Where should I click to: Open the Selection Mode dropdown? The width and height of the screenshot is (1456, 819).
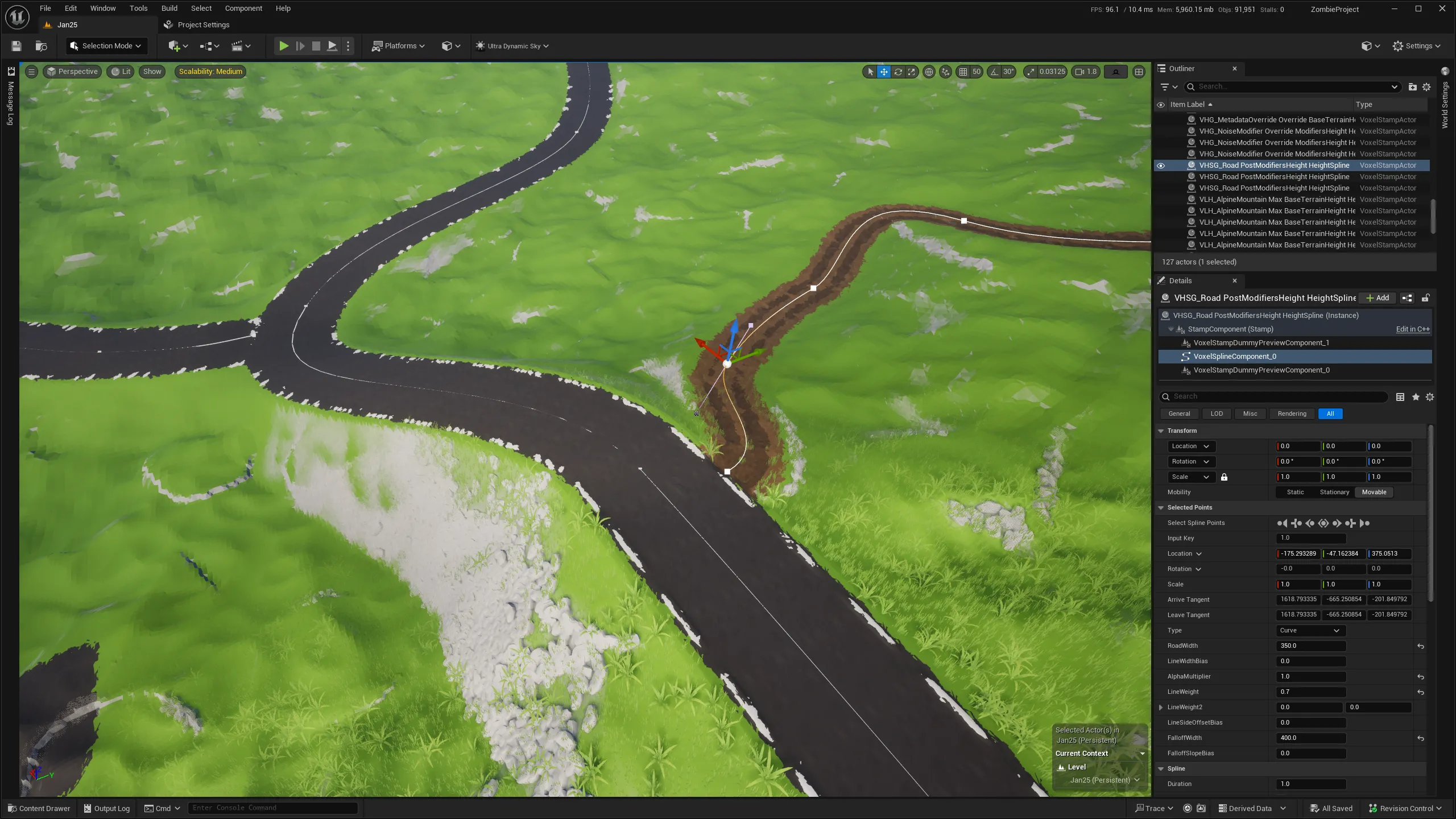point(106,46)
